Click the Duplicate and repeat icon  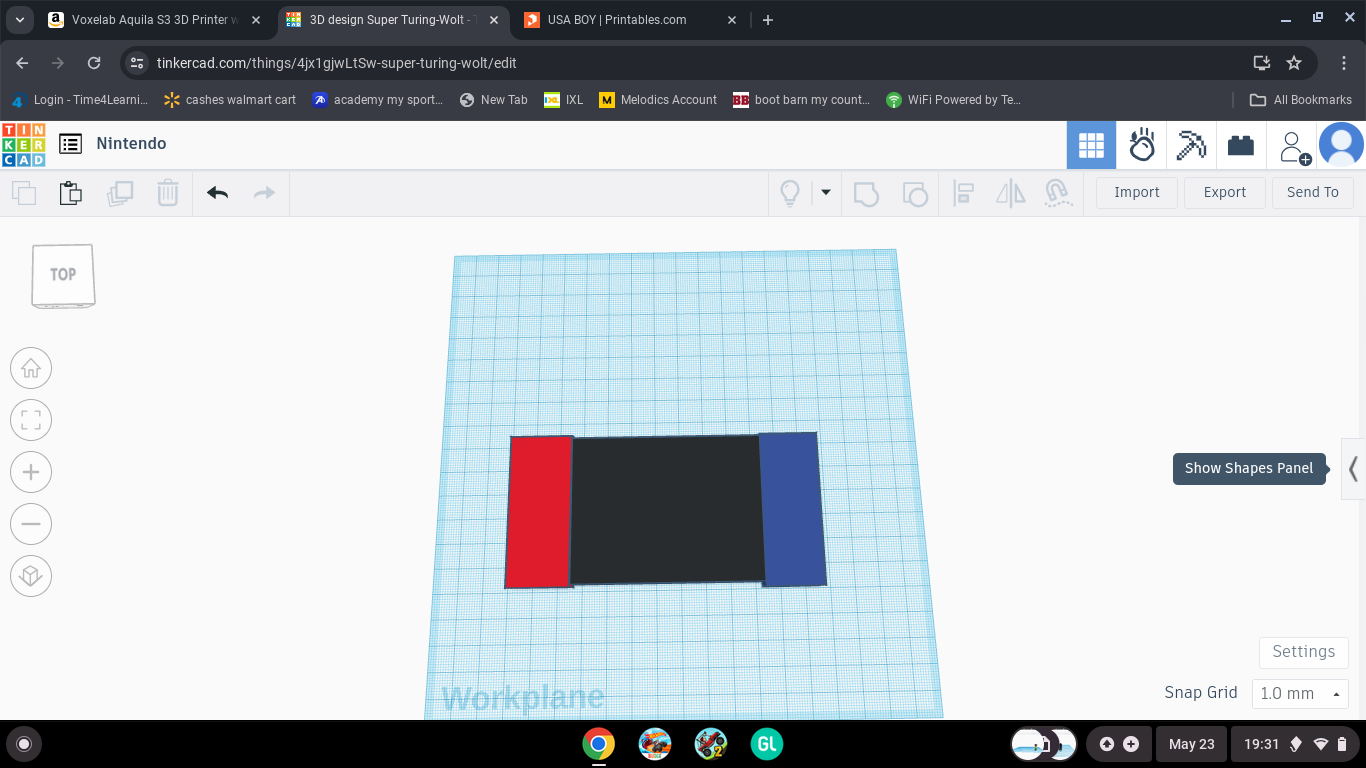(x=120, y=193)
